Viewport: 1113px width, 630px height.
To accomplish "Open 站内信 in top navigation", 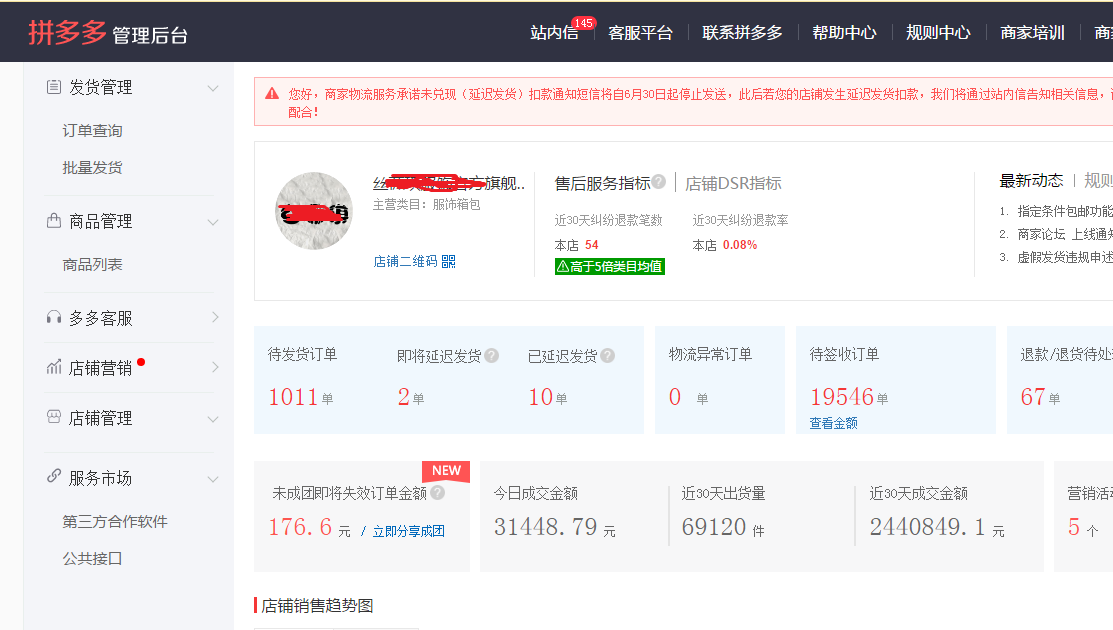I will coord(554,33).
